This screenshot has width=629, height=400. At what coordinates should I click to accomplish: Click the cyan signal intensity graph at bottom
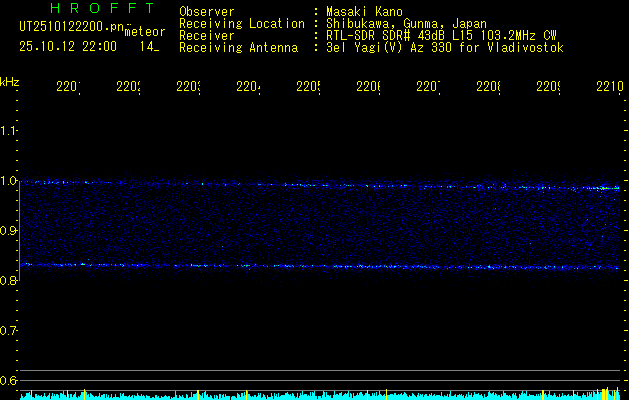[300, 396]
